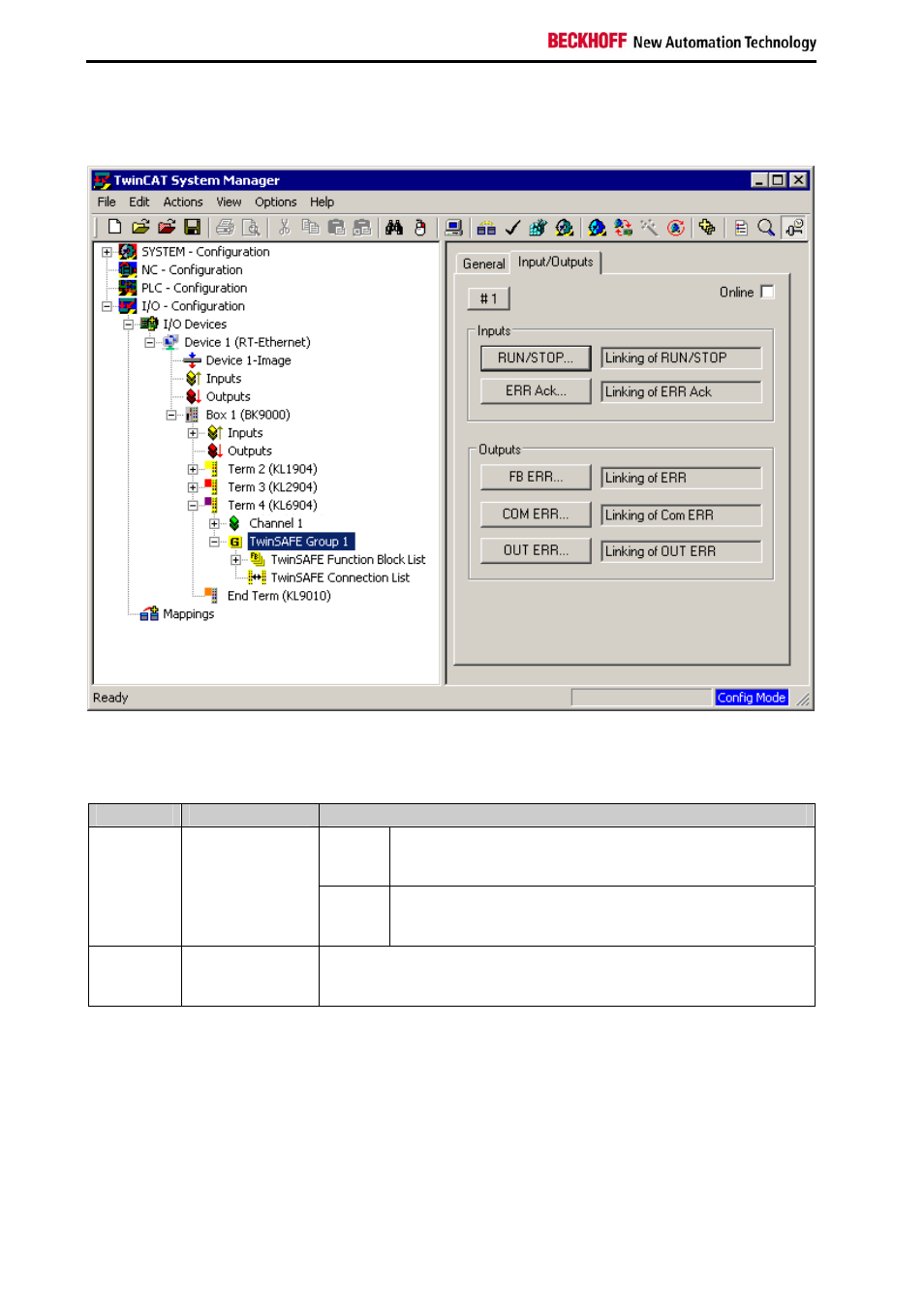Open the View menu
This screenshot has width=924, height=1308.
click(229, 202)
